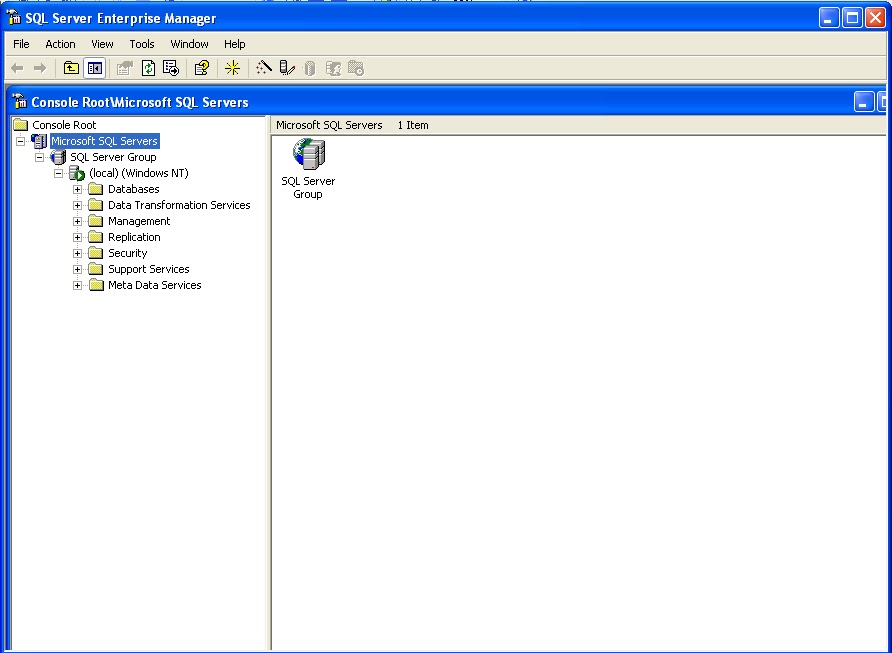The image size is (892, 653).
Task: Select the Databases folder label
Action: 134,189
